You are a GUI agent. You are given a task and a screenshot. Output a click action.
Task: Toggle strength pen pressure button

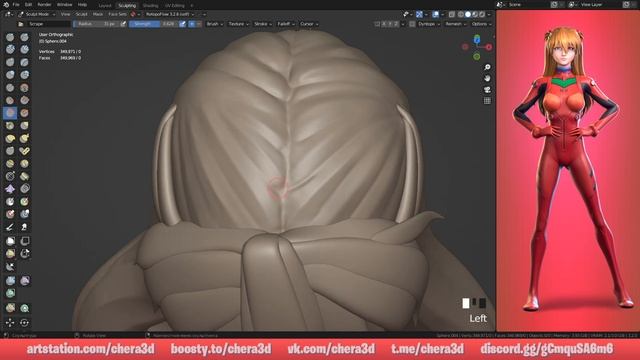[x=182, y=24]
